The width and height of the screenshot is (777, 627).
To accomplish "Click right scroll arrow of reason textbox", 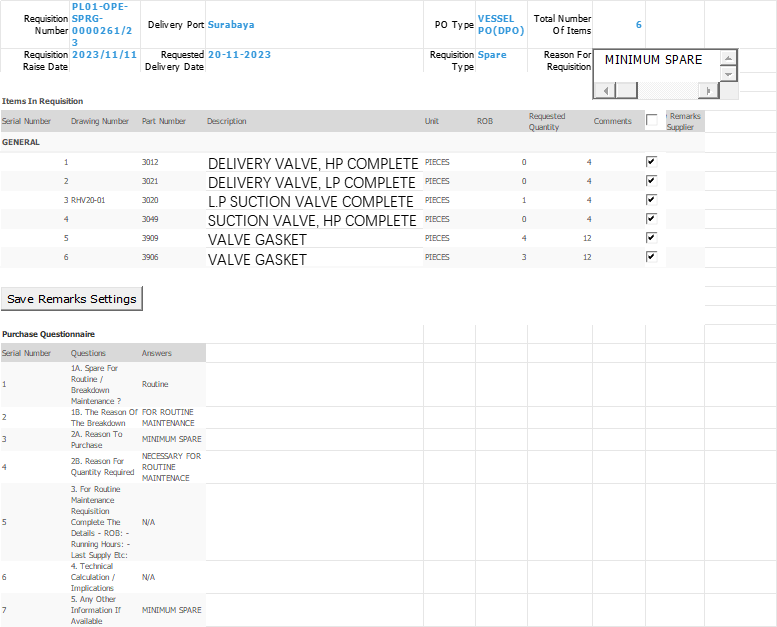I will [x=708, y=91].
